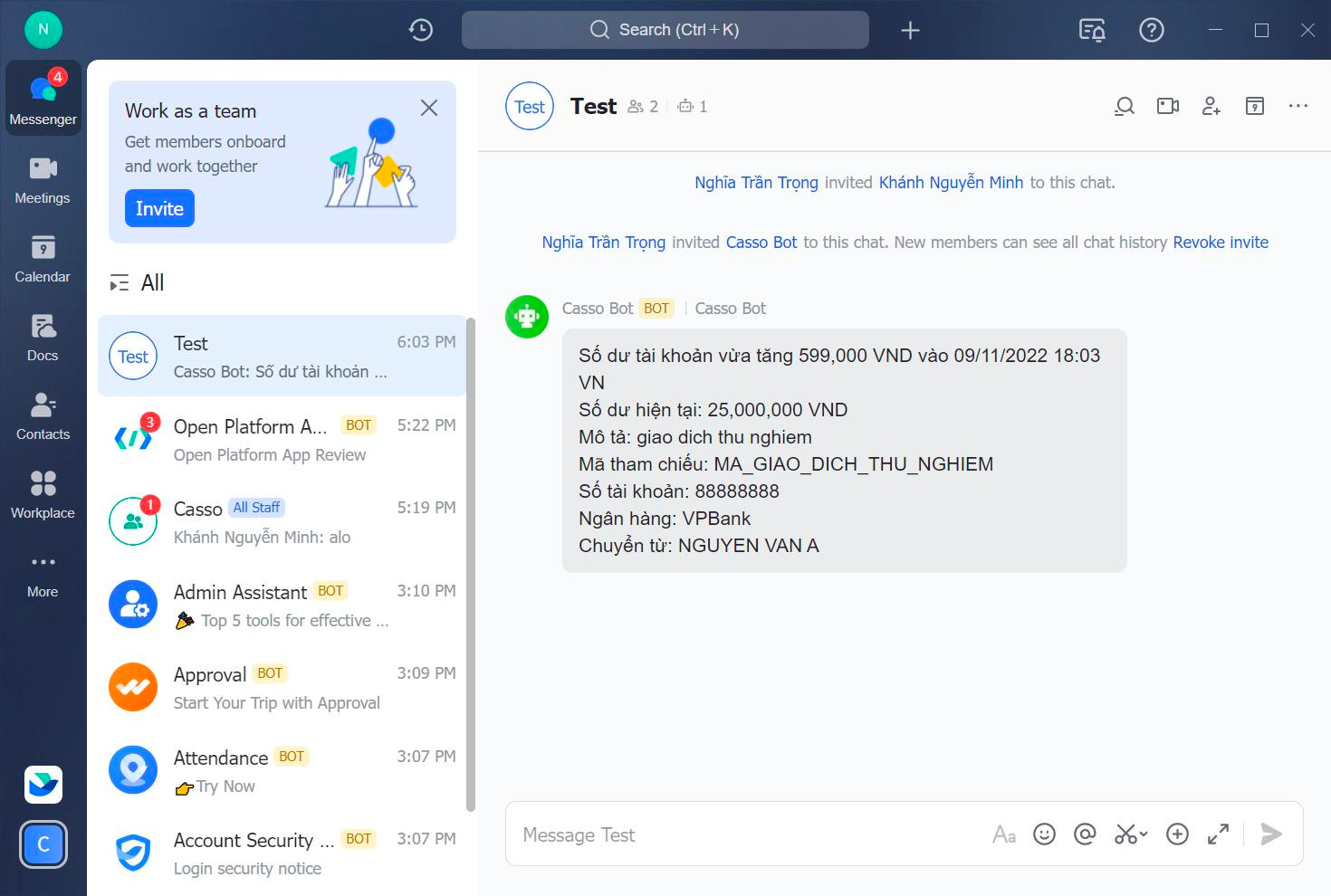Open the blue bird app icon in the sidebar
1331x896 pixels.
pyautogui.click(x=43, y=785)
